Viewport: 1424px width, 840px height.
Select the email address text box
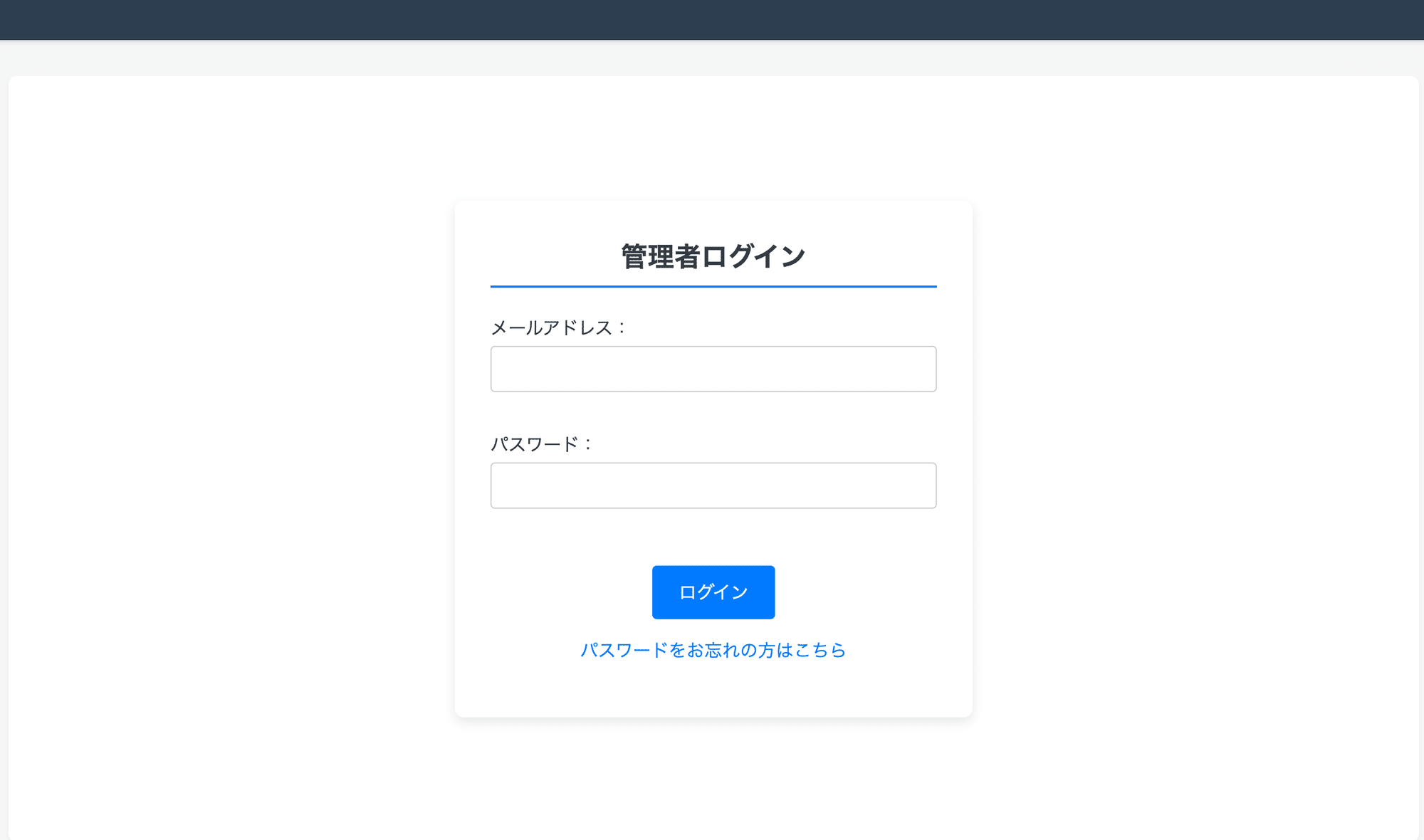[713, 369]
